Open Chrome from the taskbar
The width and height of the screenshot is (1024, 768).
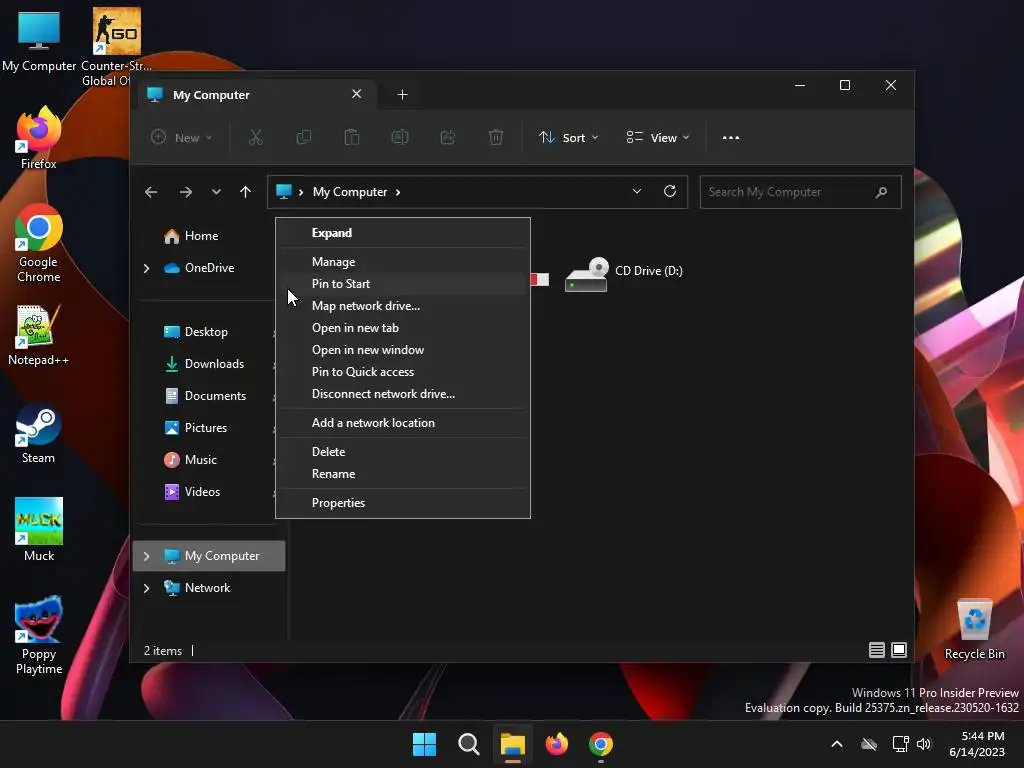(x=601, y=744)
